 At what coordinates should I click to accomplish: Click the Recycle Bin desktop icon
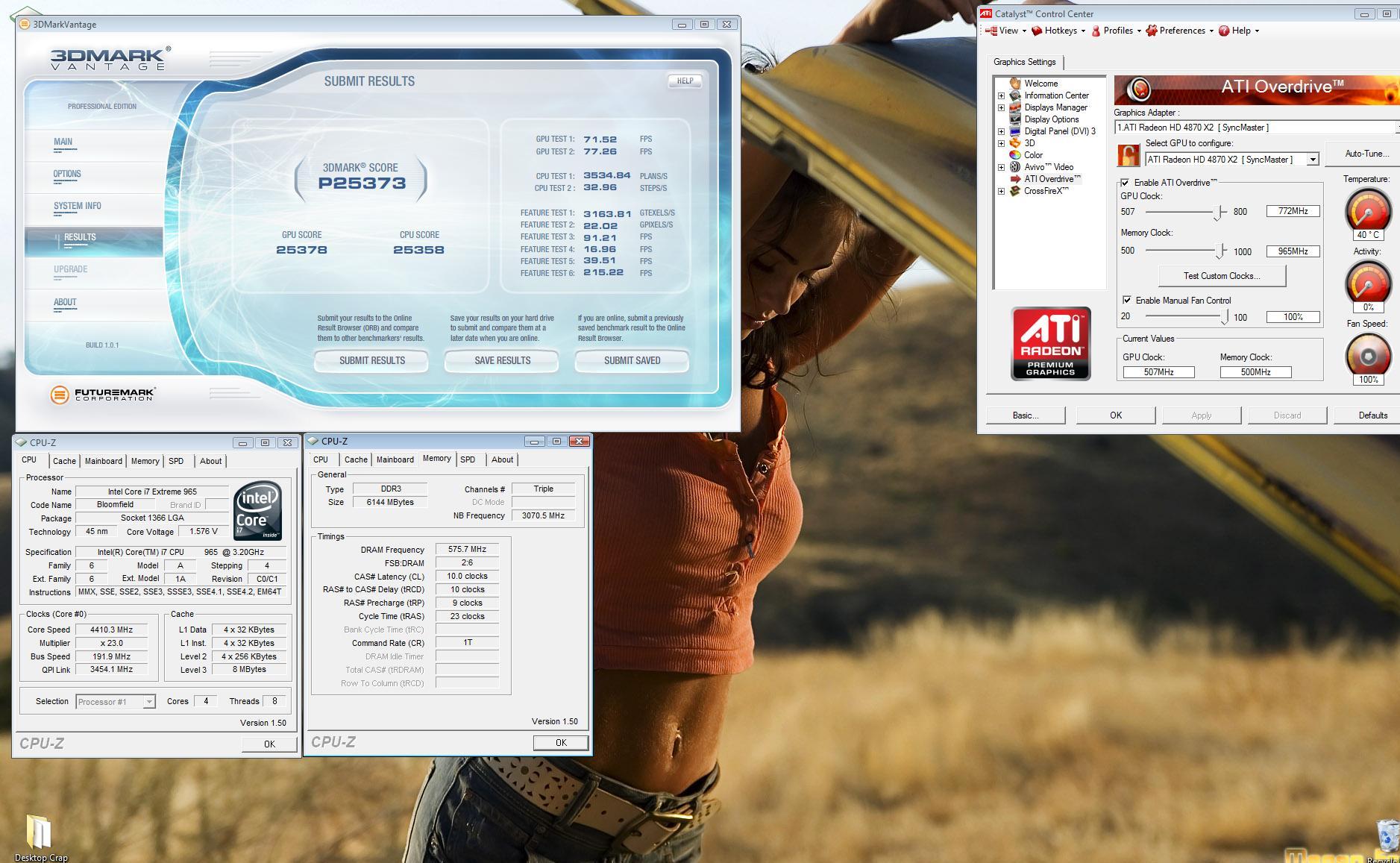[1387, 835]
